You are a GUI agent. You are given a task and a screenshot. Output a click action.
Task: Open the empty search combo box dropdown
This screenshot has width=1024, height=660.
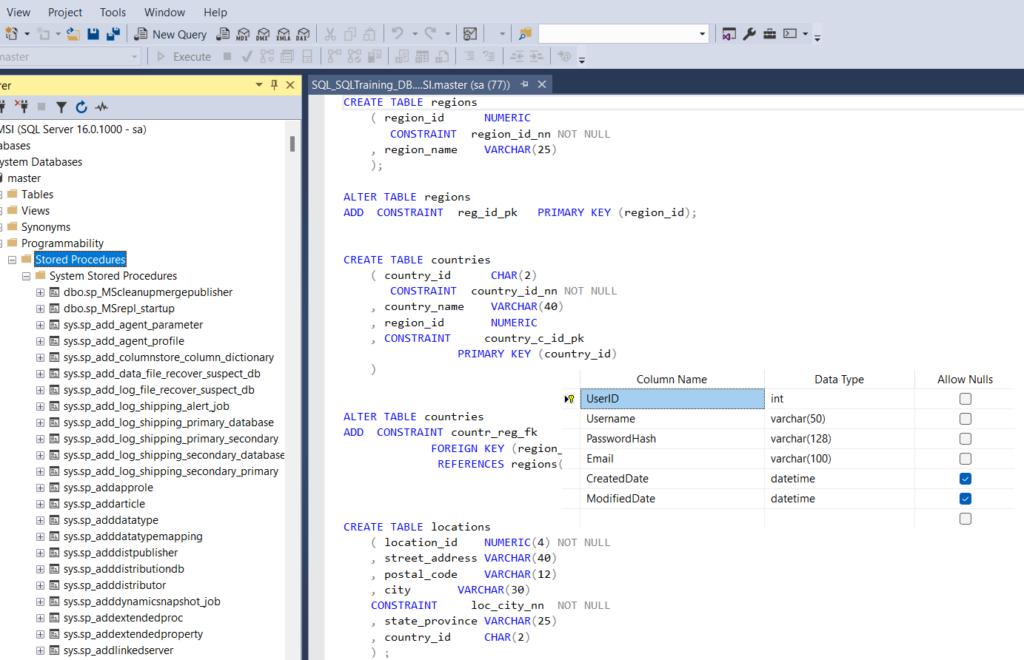tap(702, 34)
